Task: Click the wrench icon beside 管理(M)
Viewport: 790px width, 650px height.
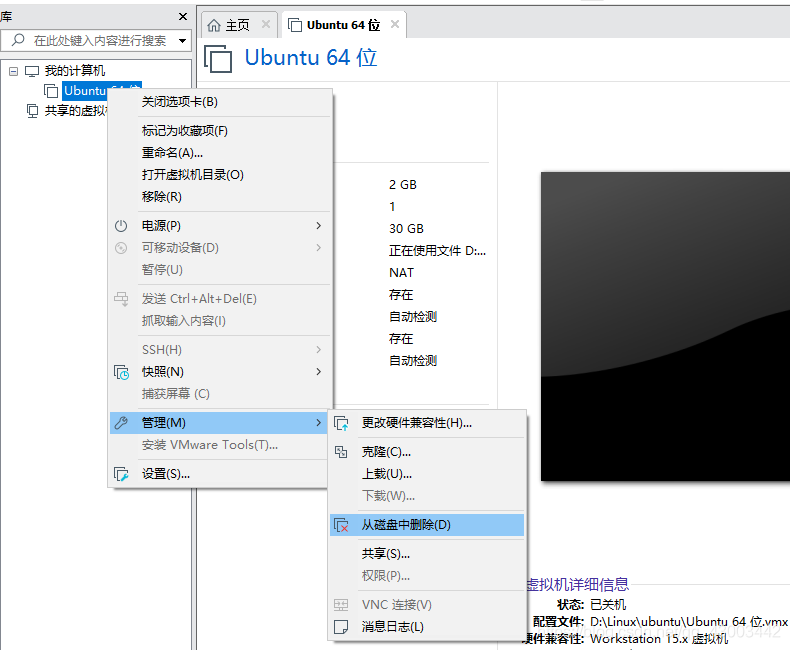Action: tap(121, 423)
